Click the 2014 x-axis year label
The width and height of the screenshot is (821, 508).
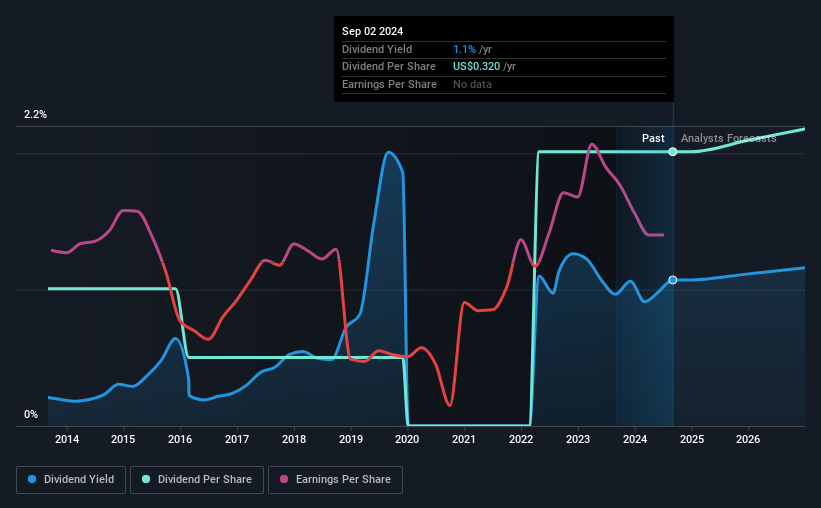(67, 439)
